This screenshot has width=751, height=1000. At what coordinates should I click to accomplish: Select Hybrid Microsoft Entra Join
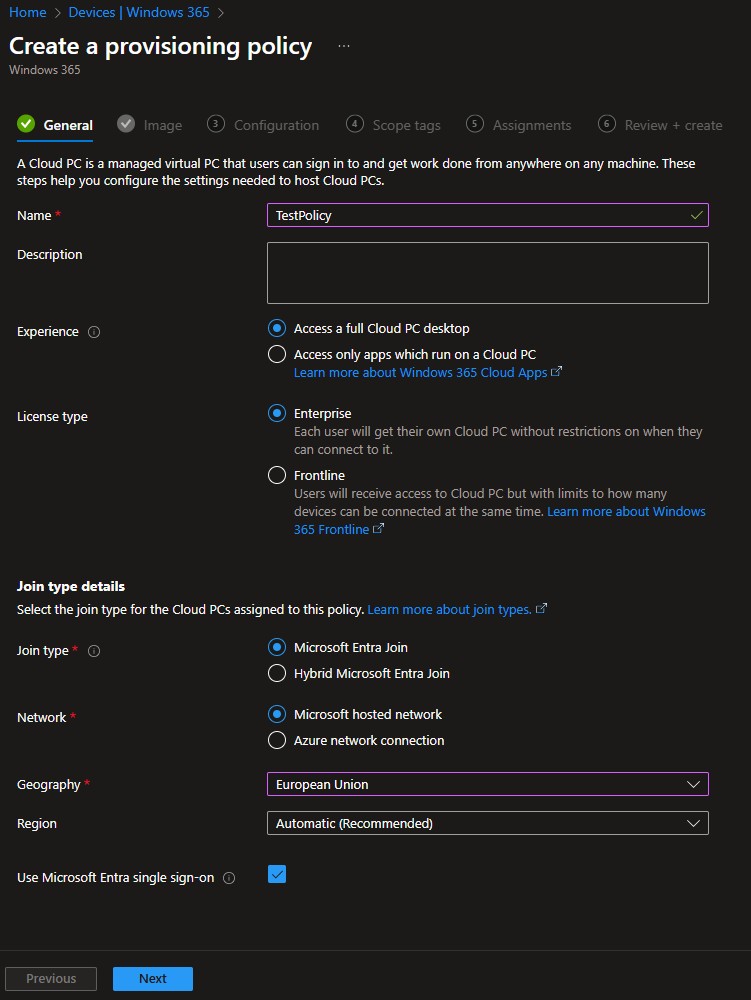[277, 674]
